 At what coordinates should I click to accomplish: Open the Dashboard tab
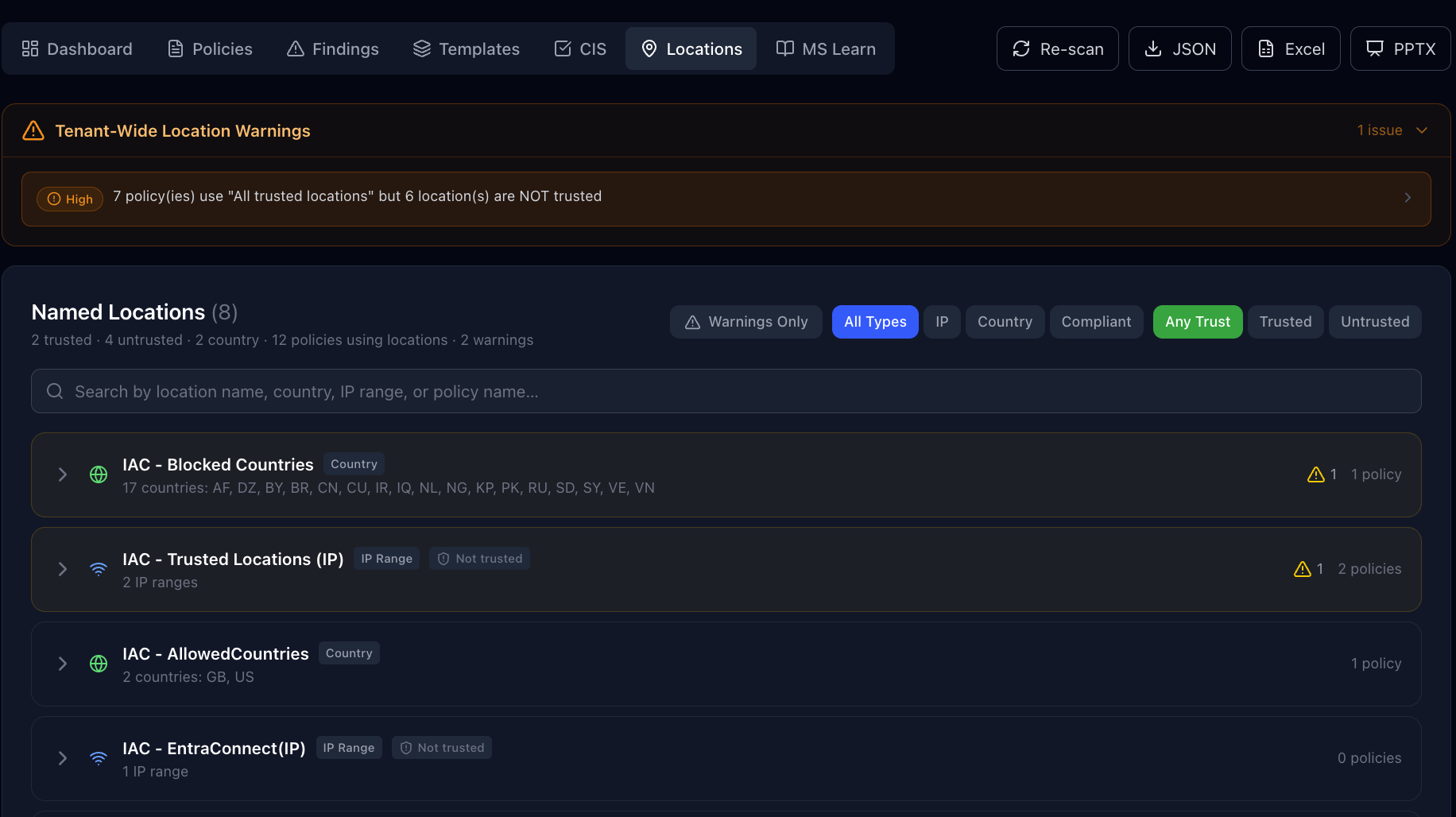77,48
